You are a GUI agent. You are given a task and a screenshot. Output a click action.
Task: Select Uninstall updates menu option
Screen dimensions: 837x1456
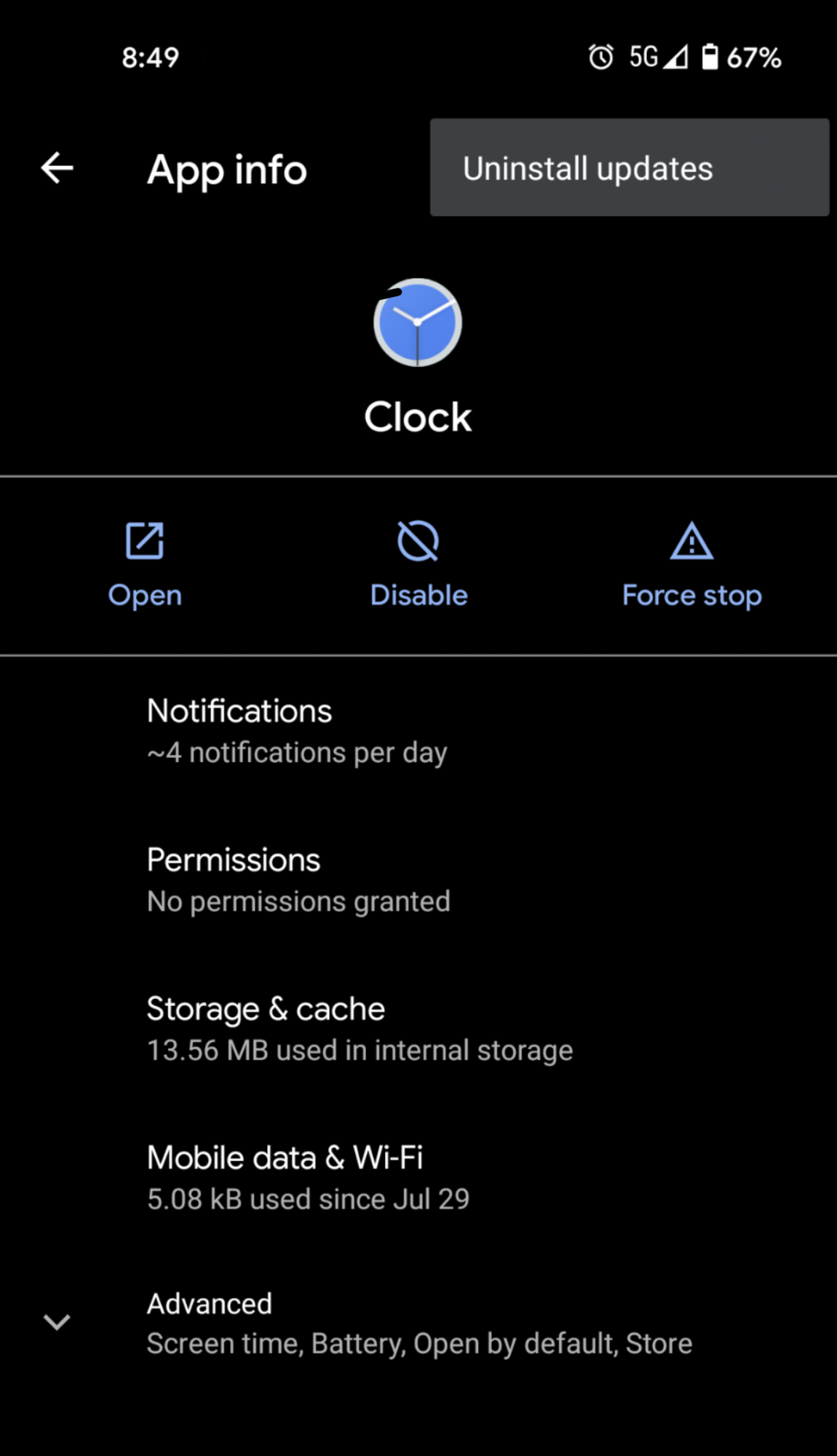[630, 167]
